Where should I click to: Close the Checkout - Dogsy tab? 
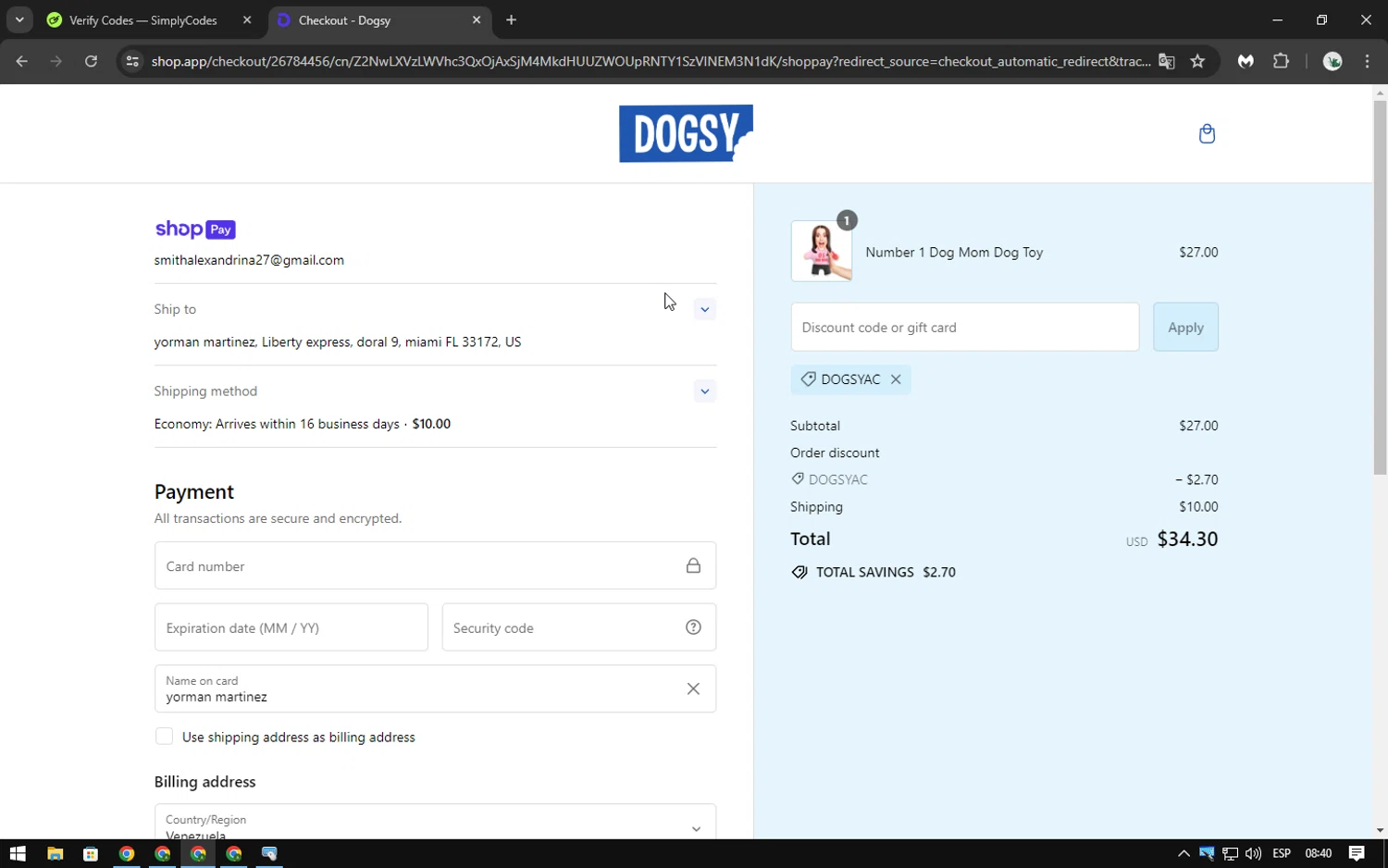tap(477, 19)
